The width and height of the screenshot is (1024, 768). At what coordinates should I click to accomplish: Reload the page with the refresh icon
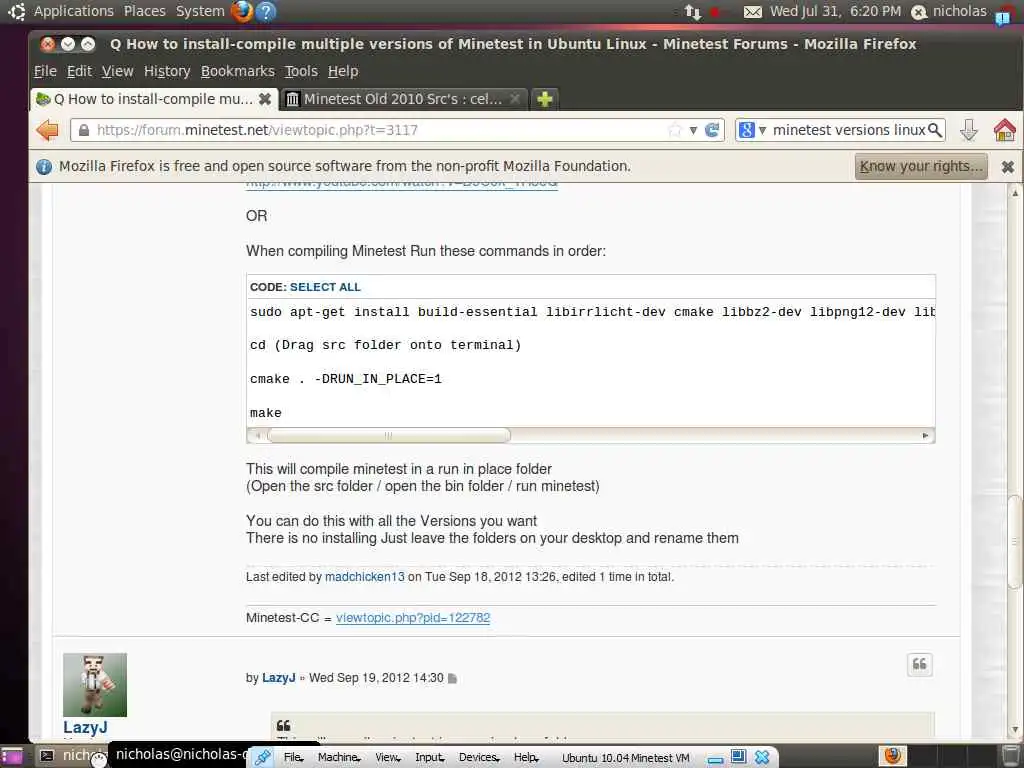click(712, 130)
